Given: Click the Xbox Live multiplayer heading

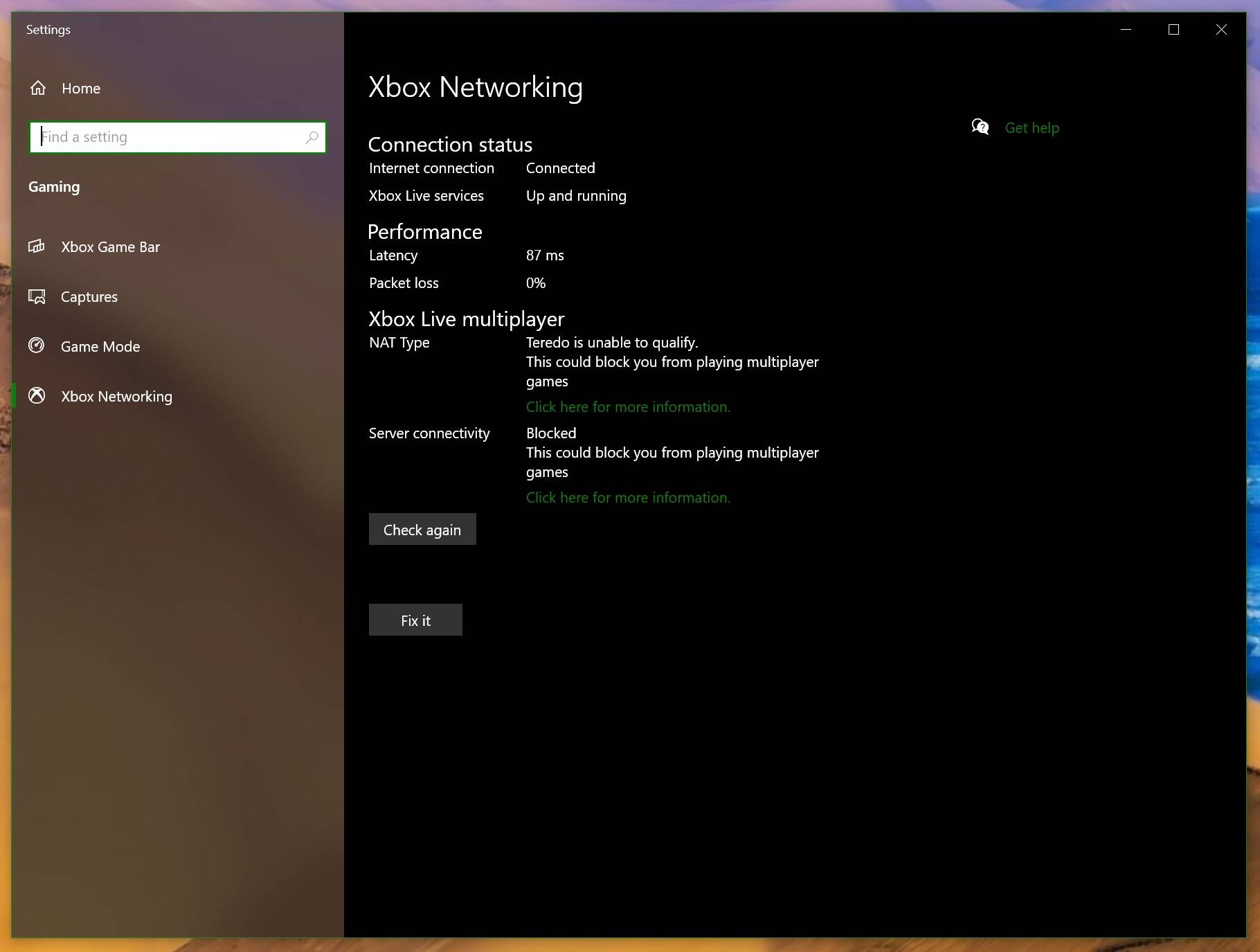Looking at the screenshot, I should pos(467,319).
